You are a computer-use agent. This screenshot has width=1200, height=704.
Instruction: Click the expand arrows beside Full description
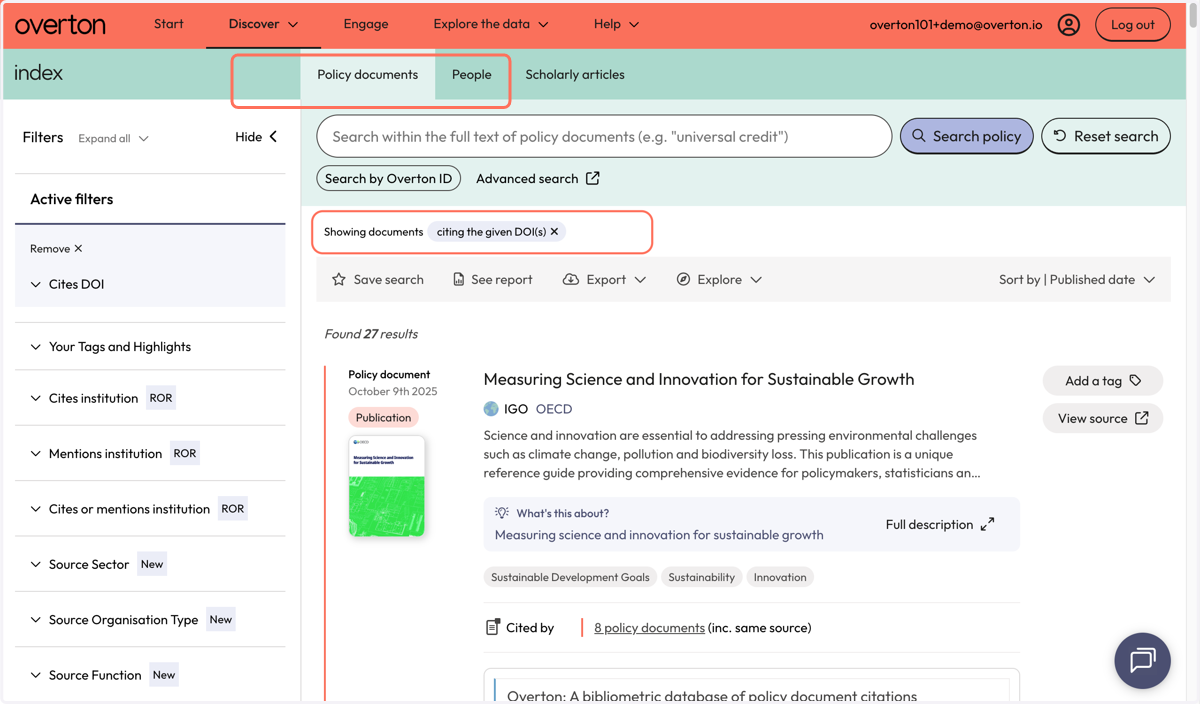987,524
